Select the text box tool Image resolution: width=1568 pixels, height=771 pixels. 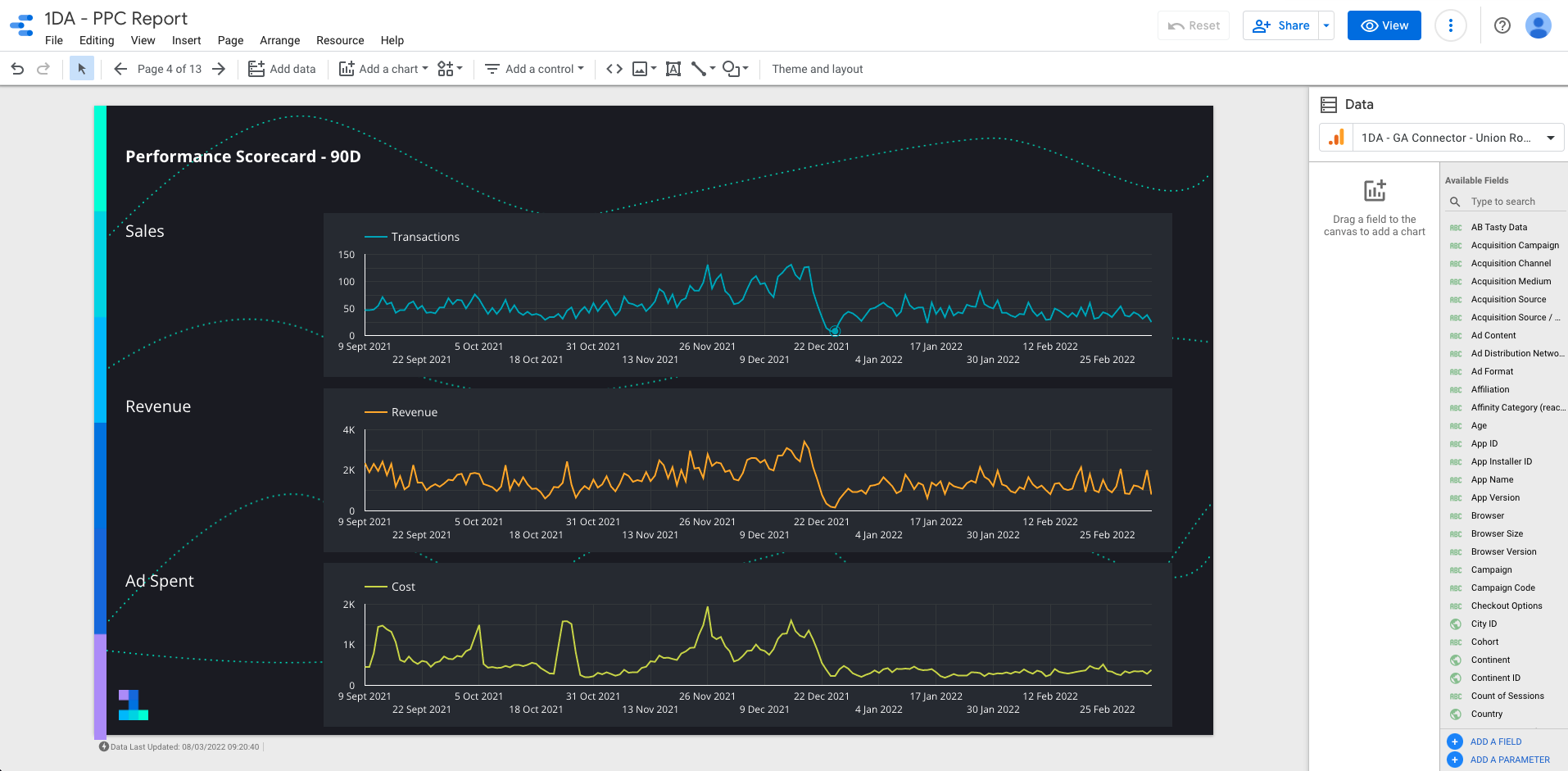pyautogui.click(x=673, y=69)
